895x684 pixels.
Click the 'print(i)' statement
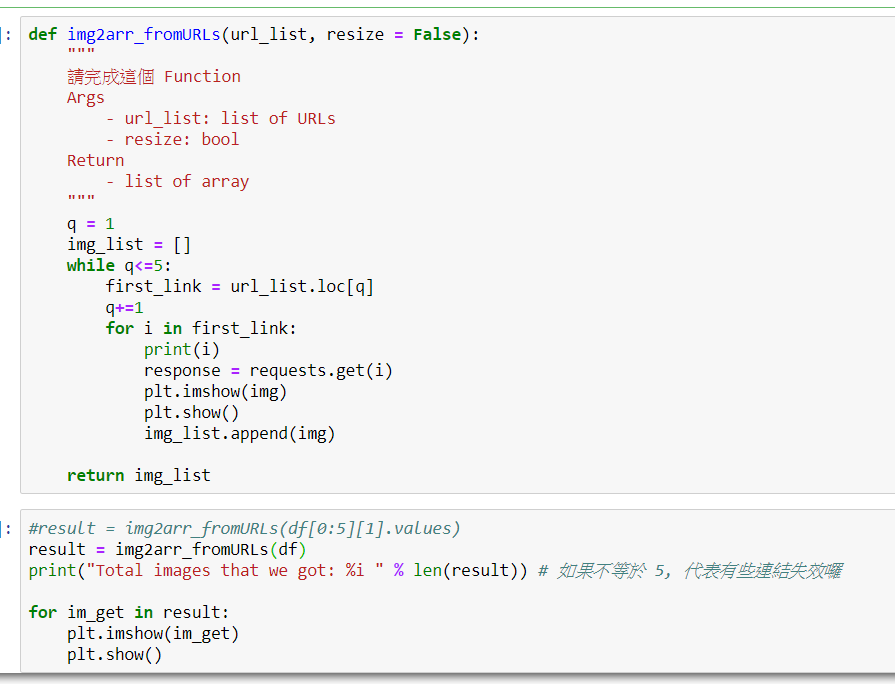[182, 349]
